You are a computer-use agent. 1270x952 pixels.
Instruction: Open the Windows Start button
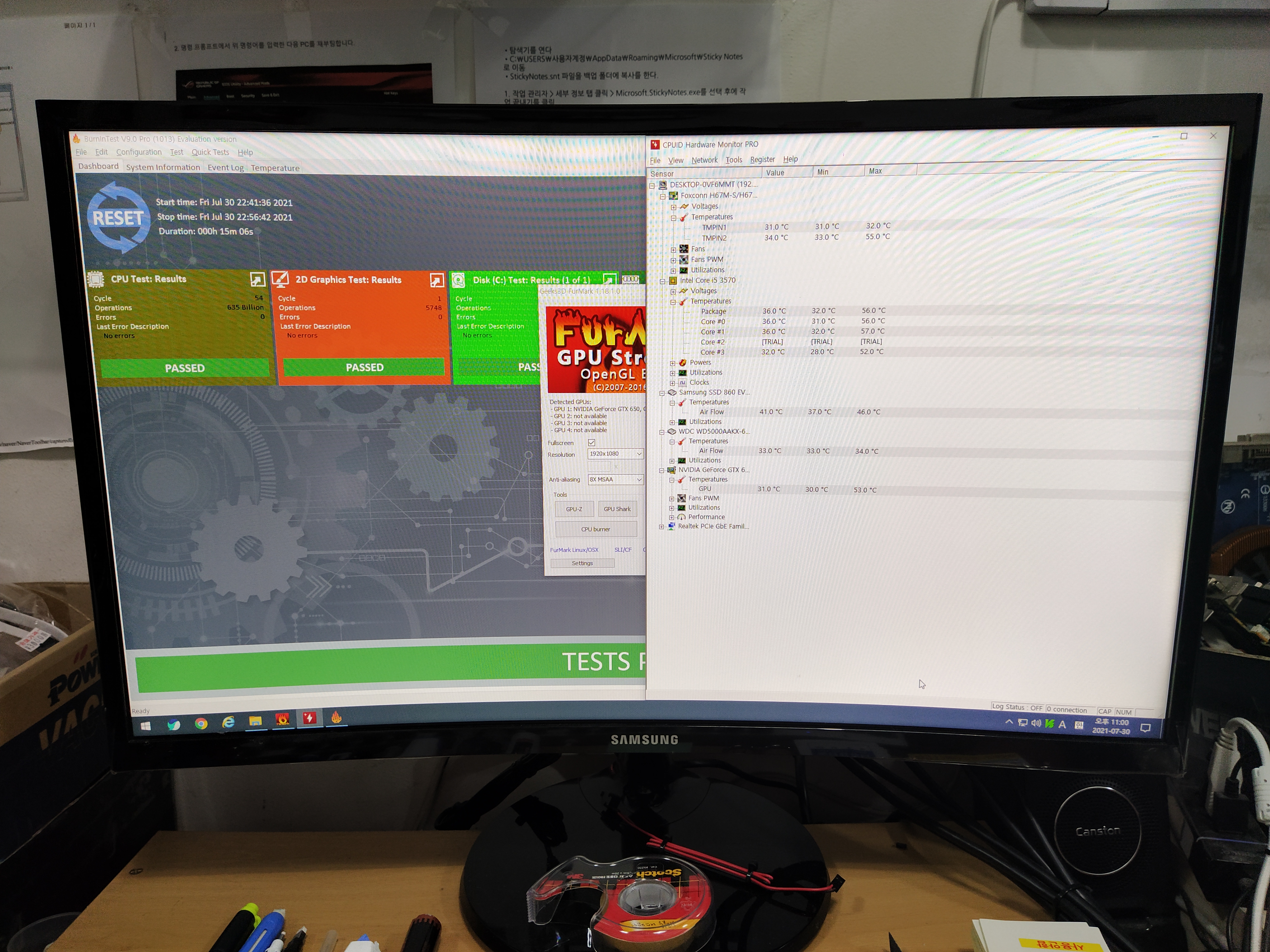tap(146, 726)
